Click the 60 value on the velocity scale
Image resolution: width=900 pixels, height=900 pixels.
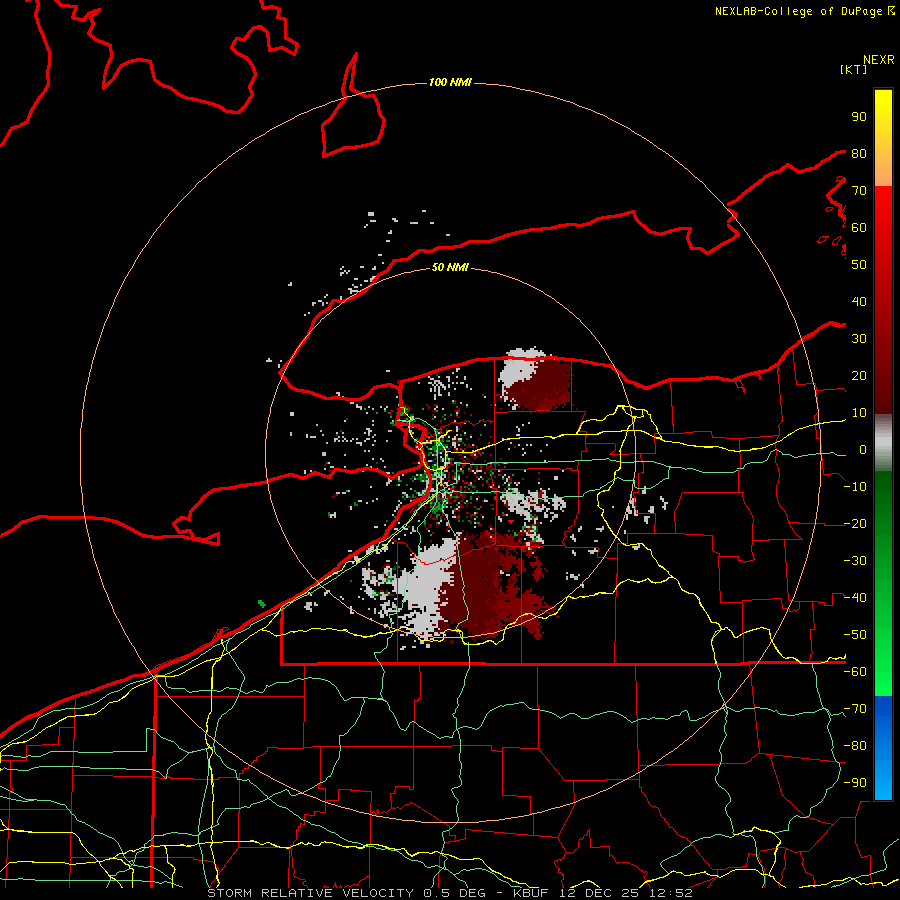pyautogui.click(x=859, y=228)
